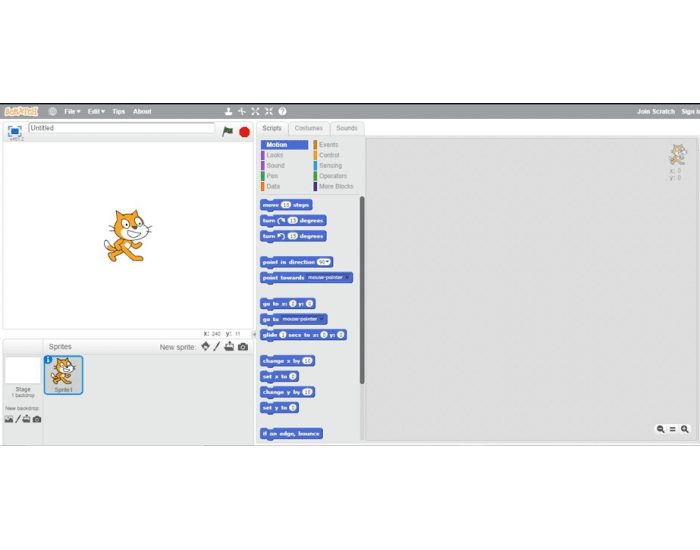Open the language globe menu
Viewport: 700px width, 550px height.
pyautogui.click(x=52, y=111)
